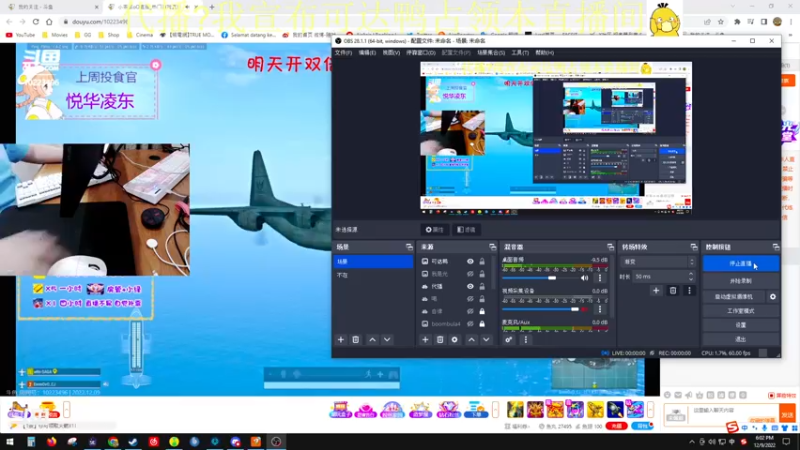Increase transition duration with up stepper

coord(691,274)
